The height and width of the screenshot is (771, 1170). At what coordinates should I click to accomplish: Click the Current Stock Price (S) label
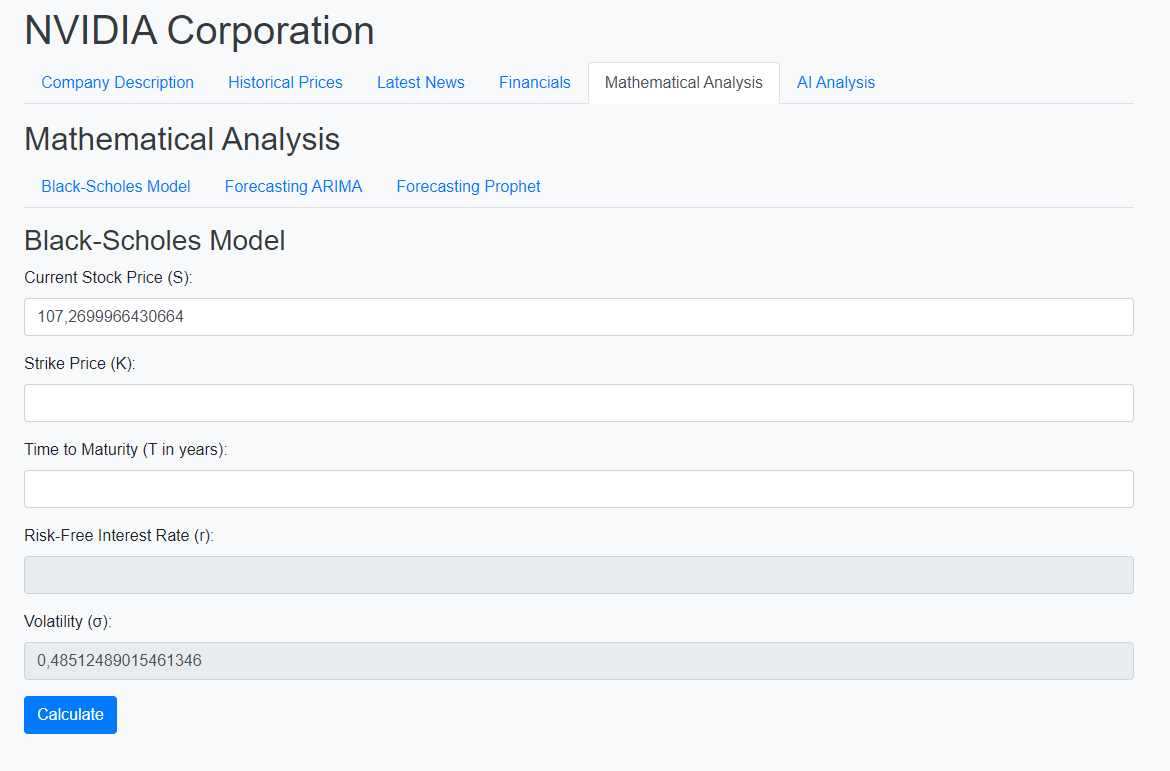(x=108, y=278)
